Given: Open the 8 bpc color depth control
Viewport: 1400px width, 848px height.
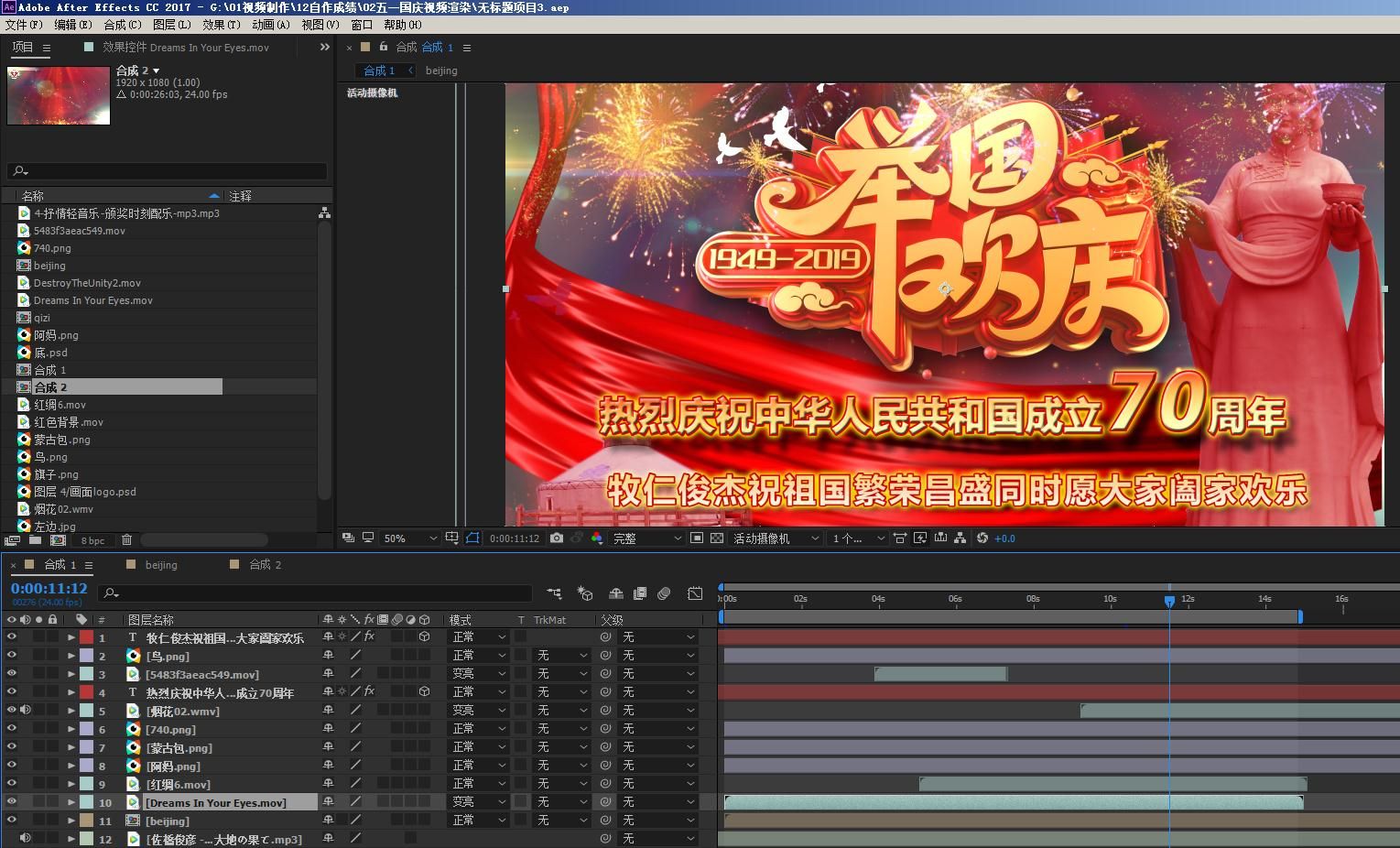Looking at the screenshot, I should coord(93,540).
